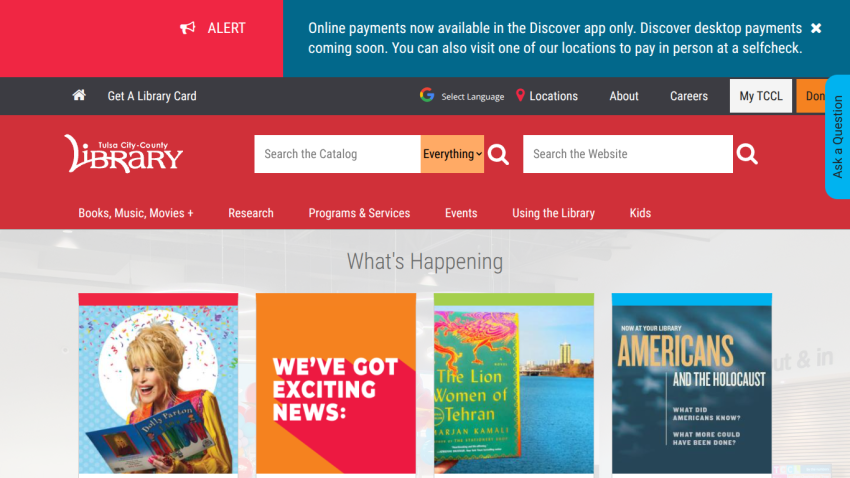Open the Events menu
This screenshot has width=850, height=478.
click(x=461, y=213)
